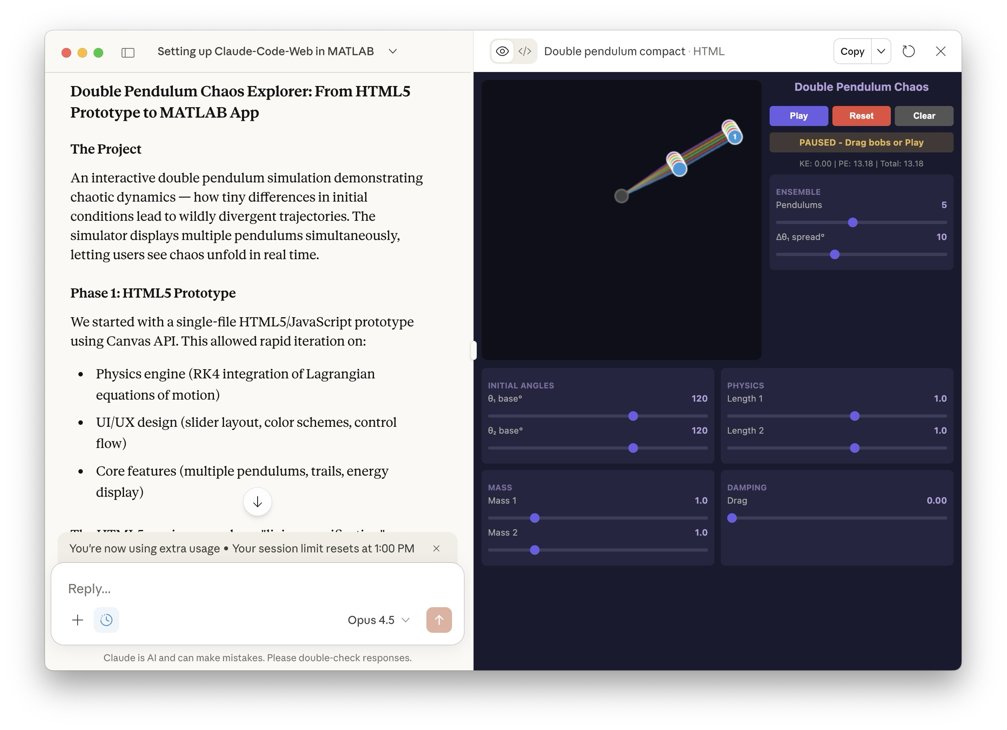The height and width of the screenshot is (730, 1007).
Task: Adjust the Pendulums ensemble slider
Action: pos(853,223)
